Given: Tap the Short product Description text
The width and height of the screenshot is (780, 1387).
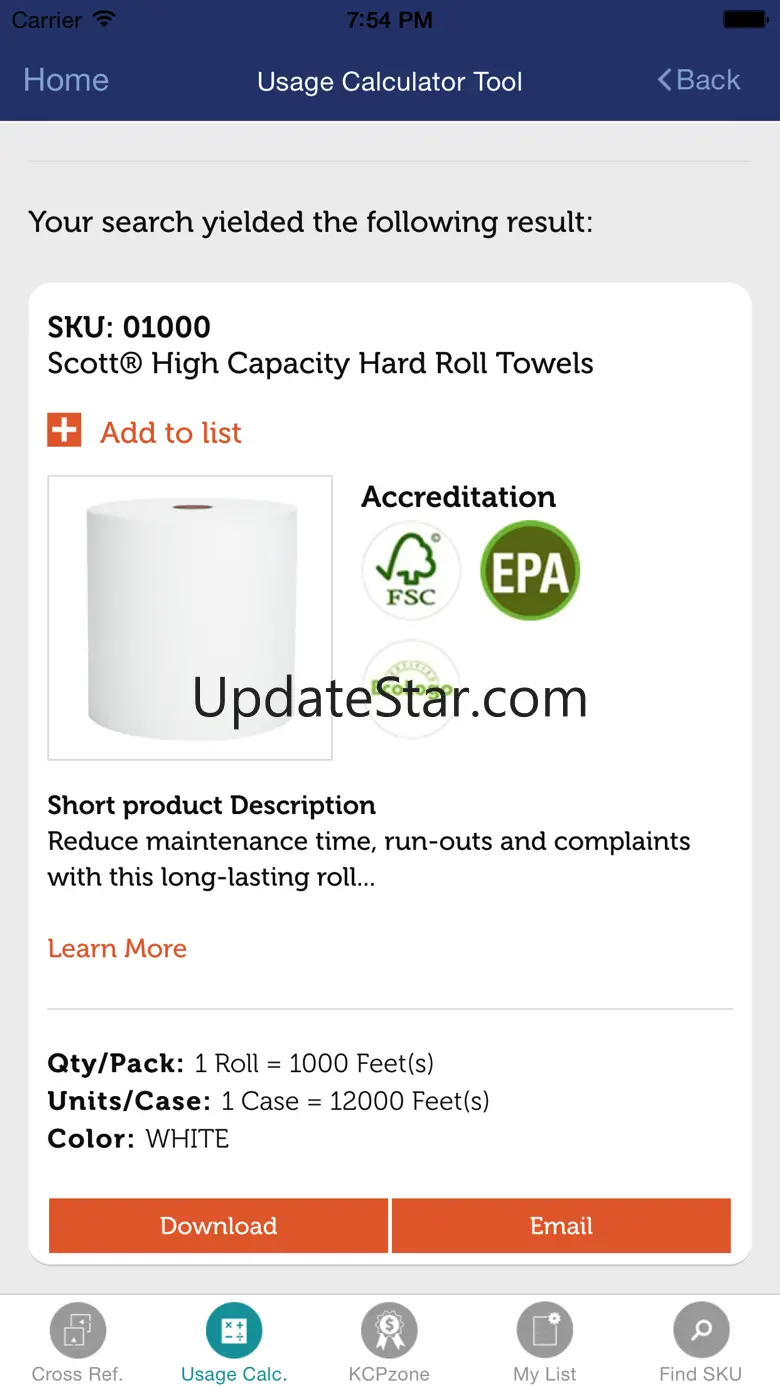Looking at the screenshot, I should [x=368, y=858].
